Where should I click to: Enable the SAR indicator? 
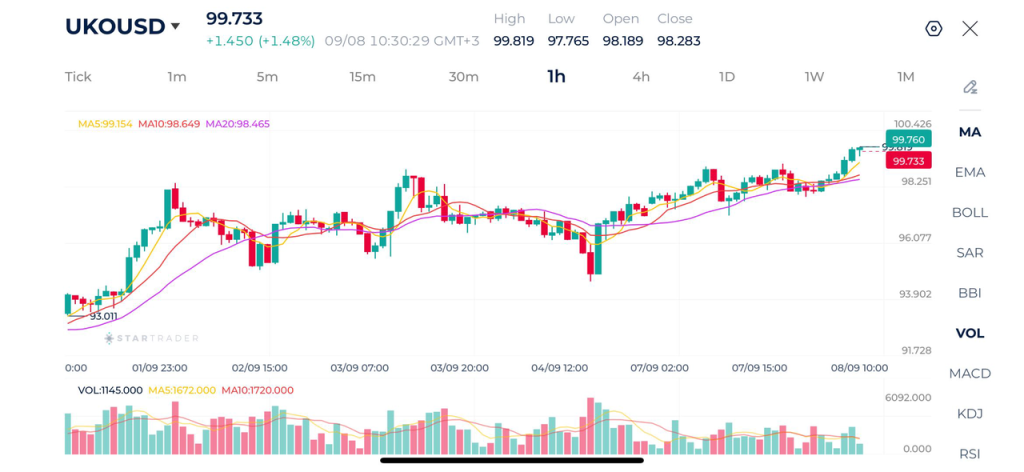(970, 253)
